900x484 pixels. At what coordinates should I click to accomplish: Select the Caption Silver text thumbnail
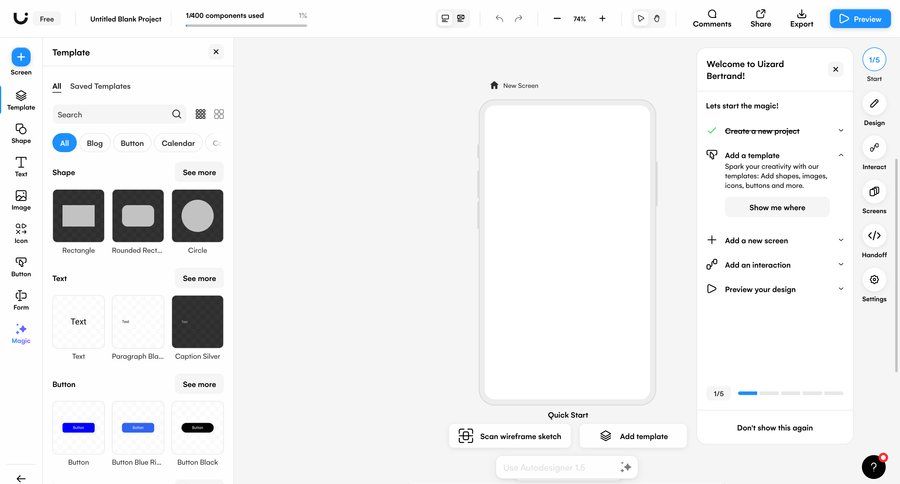point(197,322)
